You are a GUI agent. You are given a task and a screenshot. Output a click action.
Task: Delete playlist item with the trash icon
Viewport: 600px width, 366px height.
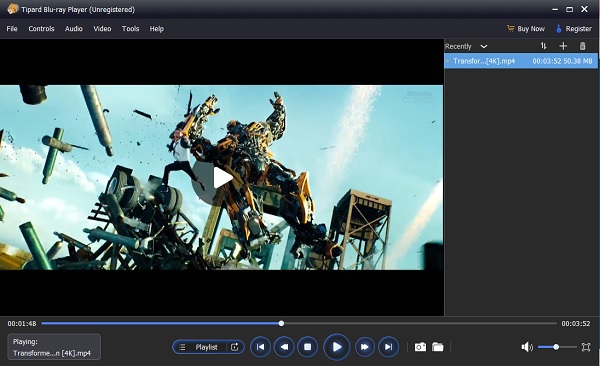(582, 46)
